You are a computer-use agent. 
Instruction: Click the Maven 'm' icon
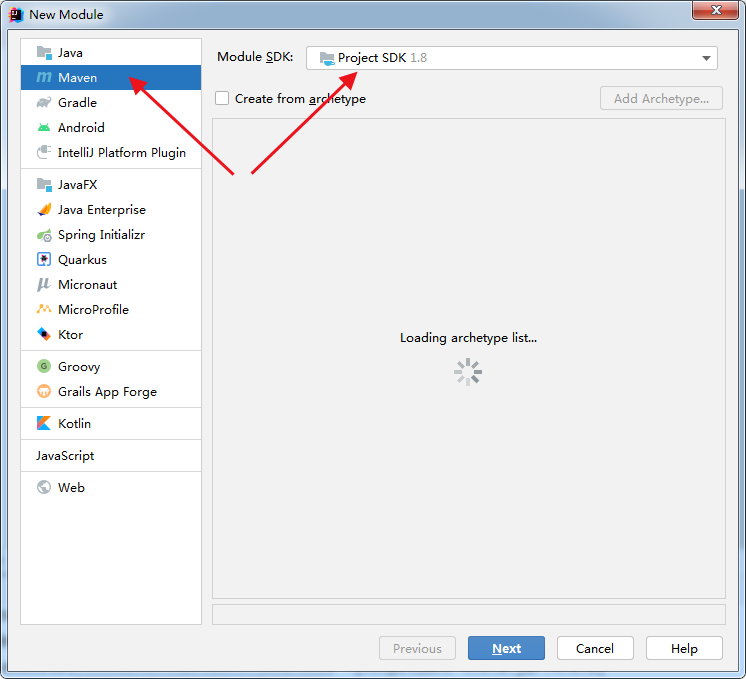tap(44, 77)
